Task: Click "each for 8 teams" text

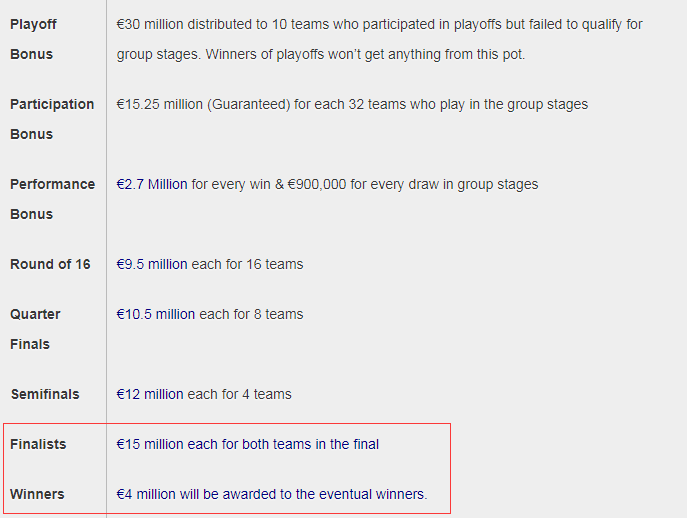Action: point(251,314)
